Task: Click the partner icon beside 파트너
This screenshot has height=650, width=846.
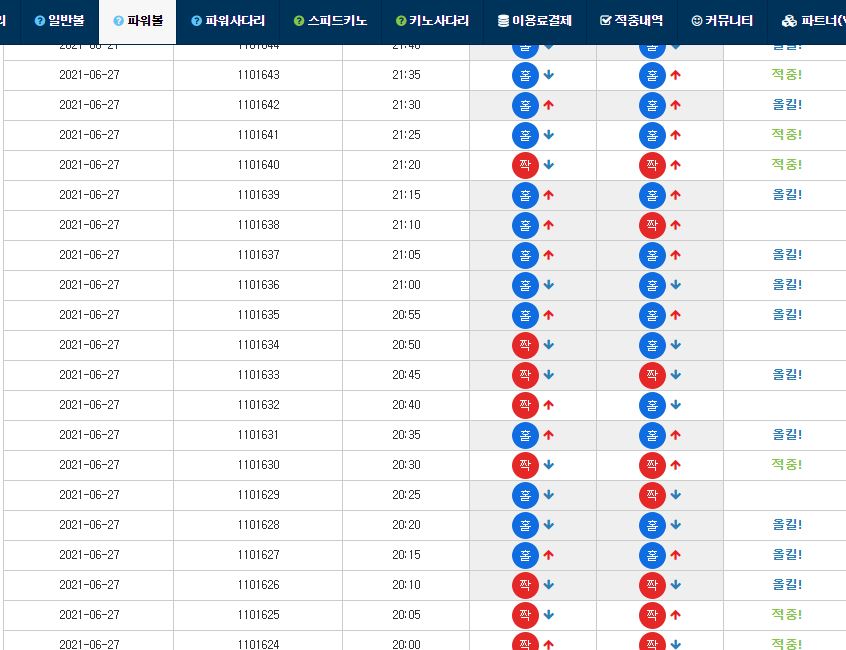Action: point(789,21)
